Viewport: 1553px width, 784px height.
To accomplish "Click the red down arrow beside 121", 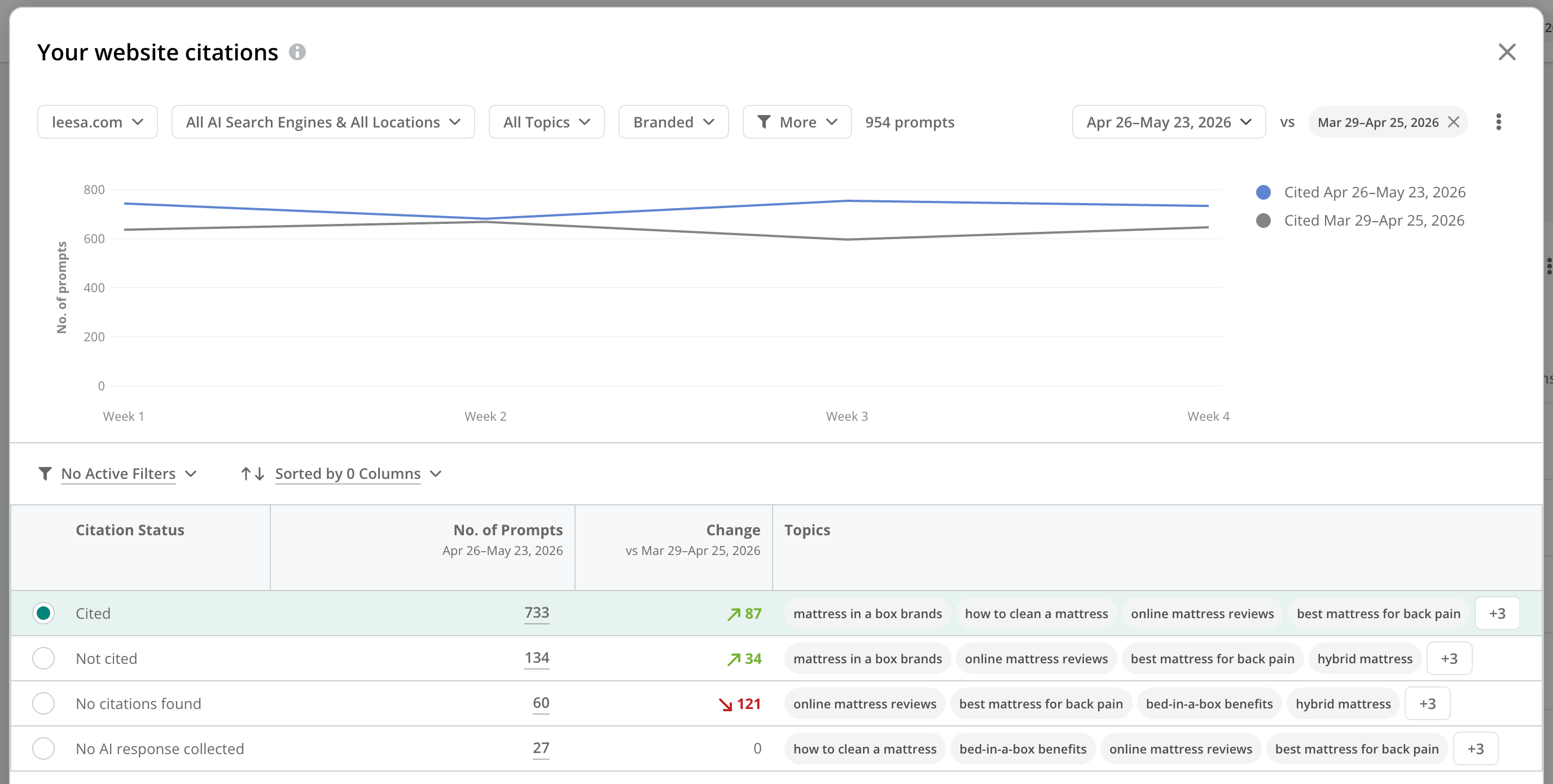I will pyautogui.click(x=725, y=704).
